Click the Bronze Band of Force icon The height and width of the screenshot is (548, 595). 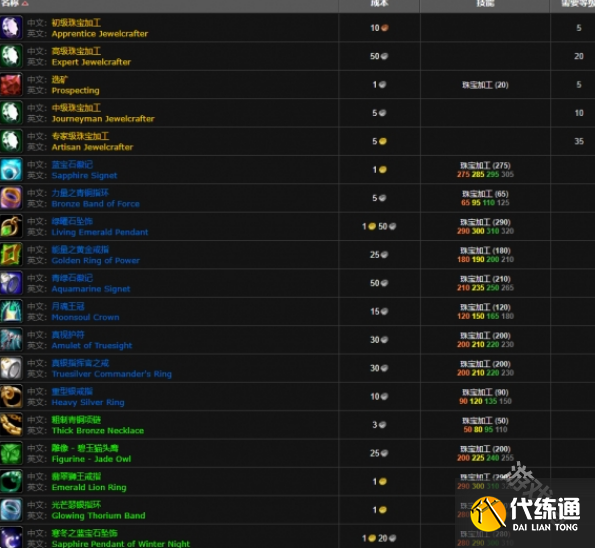11,198
